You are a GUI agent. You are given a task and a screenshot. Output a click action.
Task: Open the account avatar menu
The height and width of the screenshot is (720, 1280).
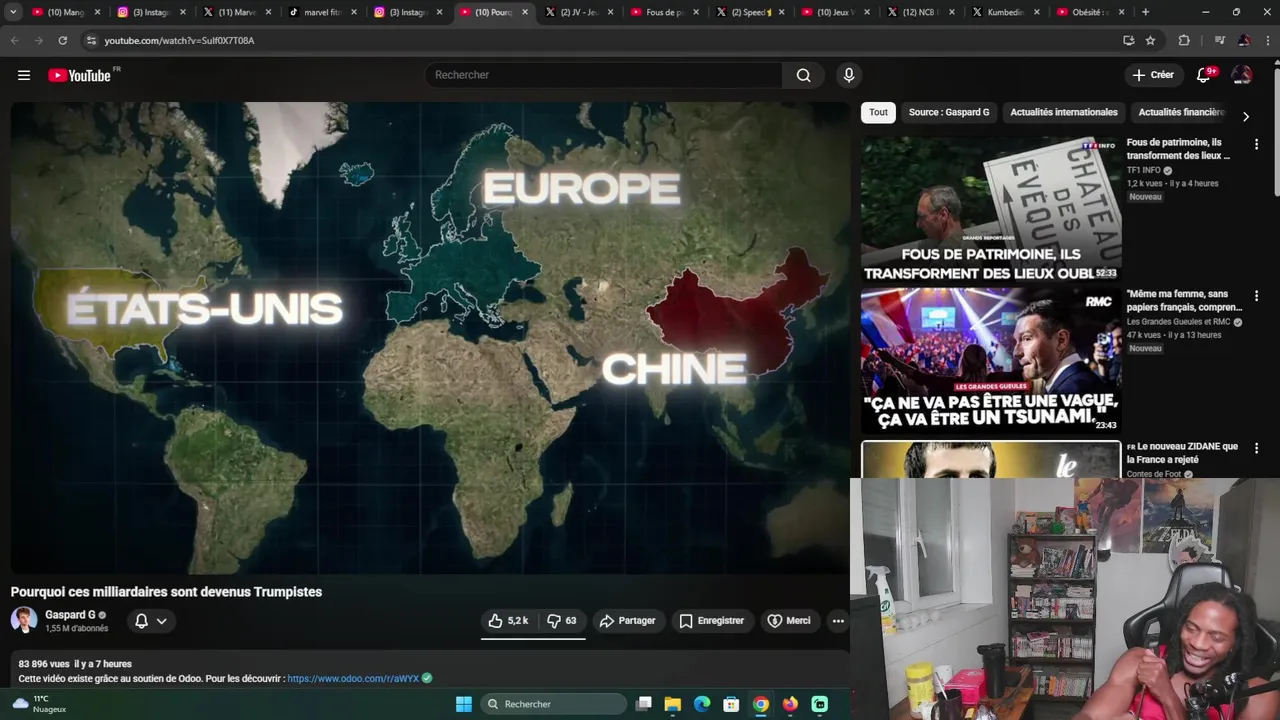1242,75
